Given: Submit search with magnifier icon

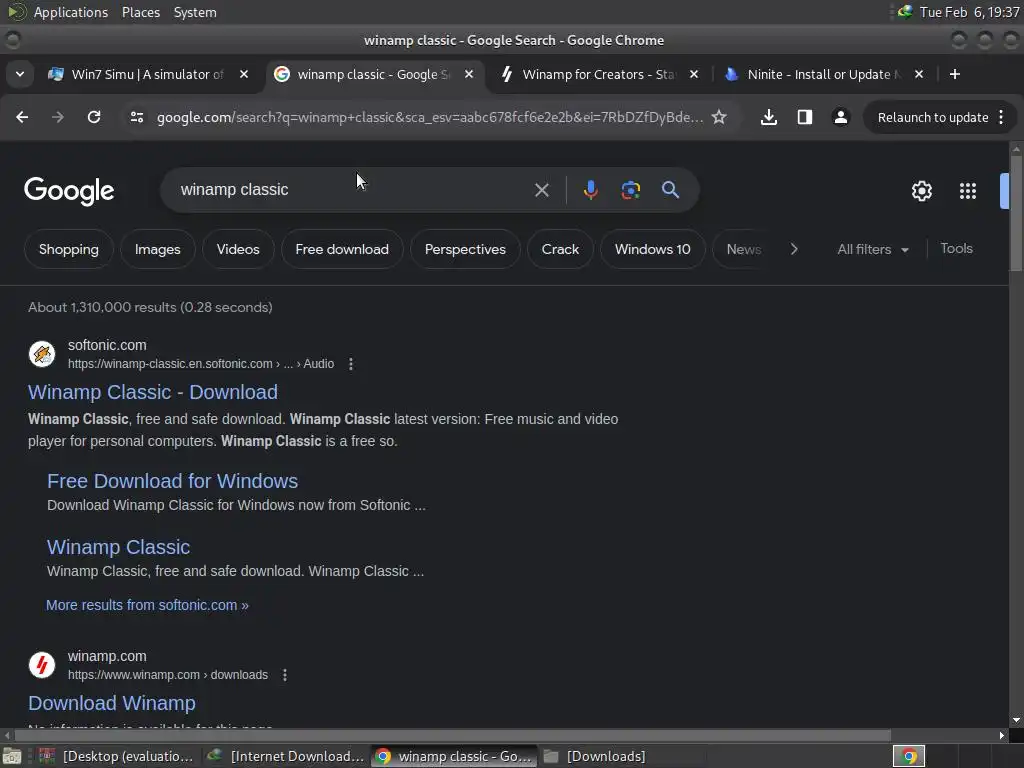Looking at the screenshot, I should (x=671, y=190).
